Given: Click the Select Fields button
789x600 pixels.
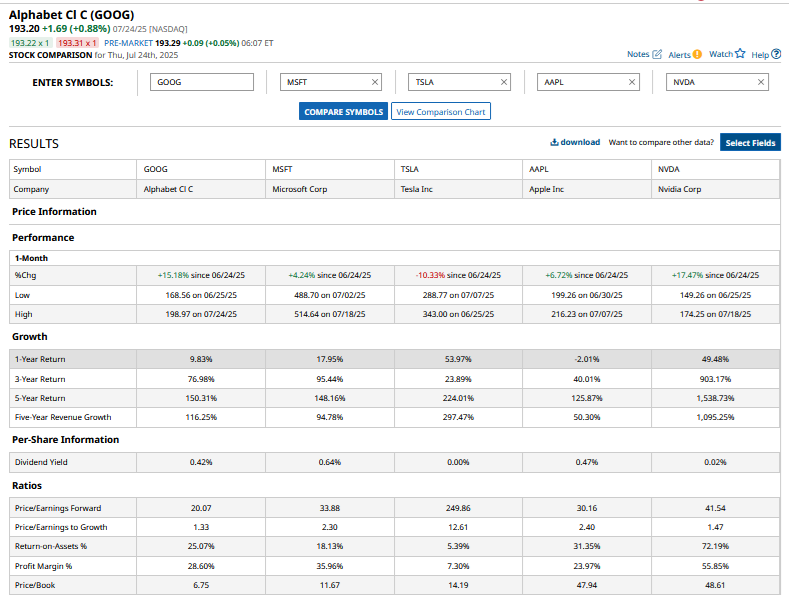Looking at the screenshot, I should coord(750,142).
